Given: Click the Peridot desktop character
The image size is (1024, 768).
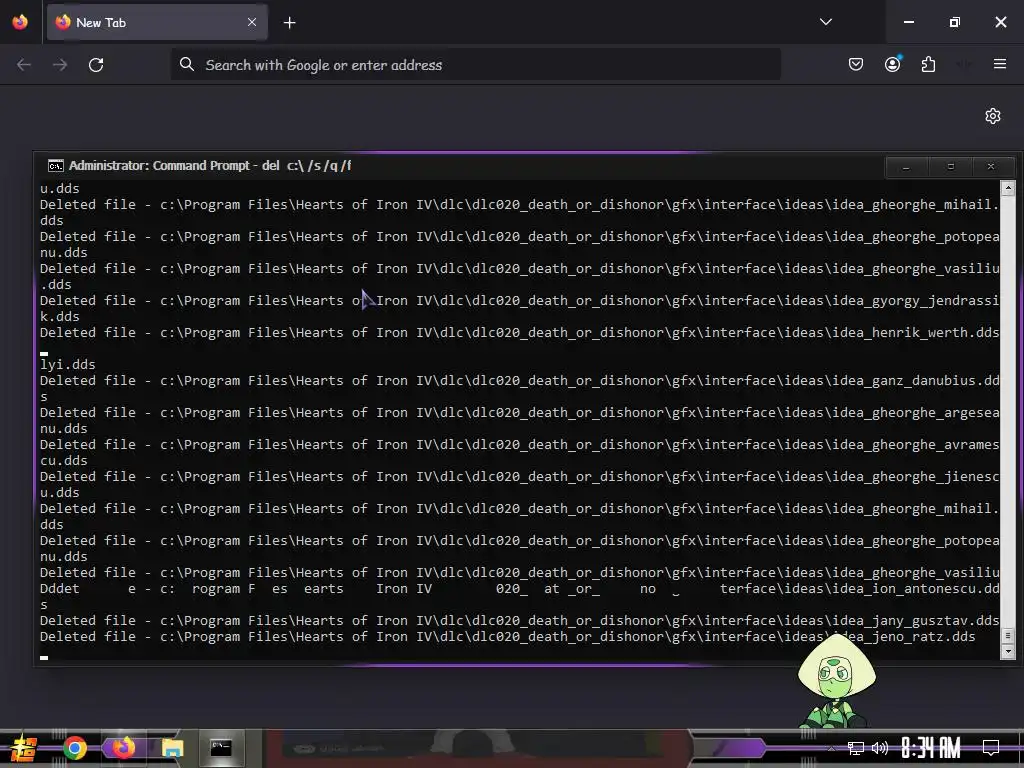Looking at the screenshot, I should click(835, 680).
